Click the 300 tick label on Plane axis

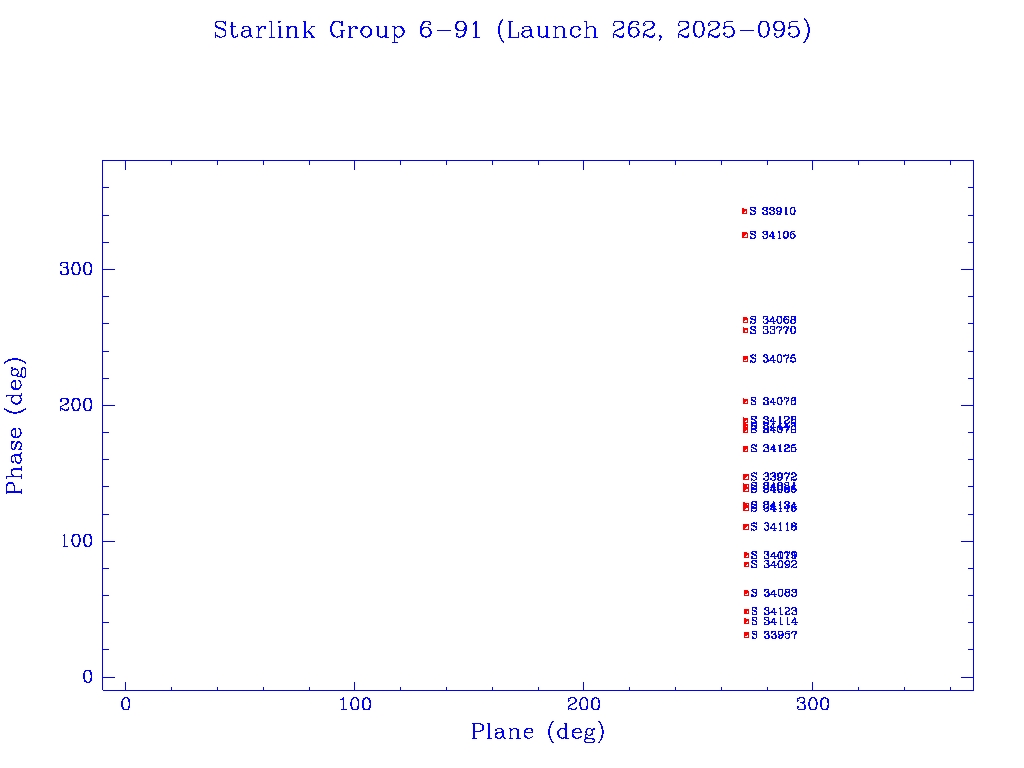tap(812, 704)
